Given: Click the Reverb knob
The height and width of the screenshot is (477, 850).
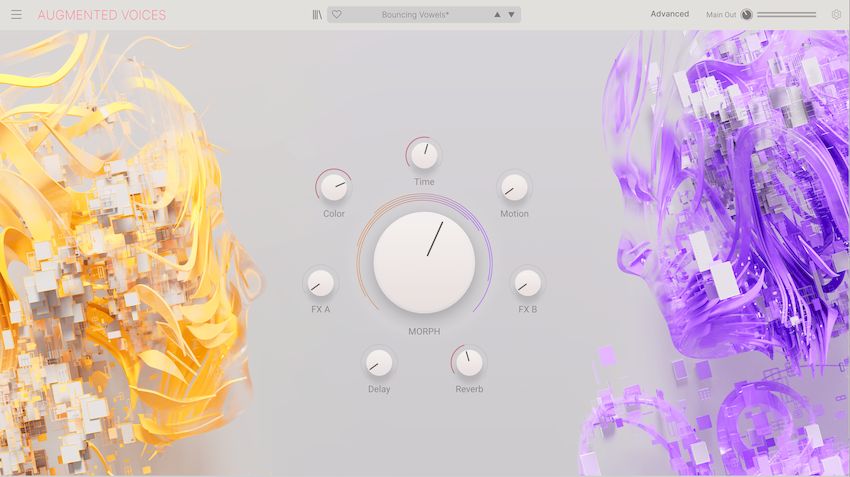Looking at the screenshot, I should click(469, 363).
